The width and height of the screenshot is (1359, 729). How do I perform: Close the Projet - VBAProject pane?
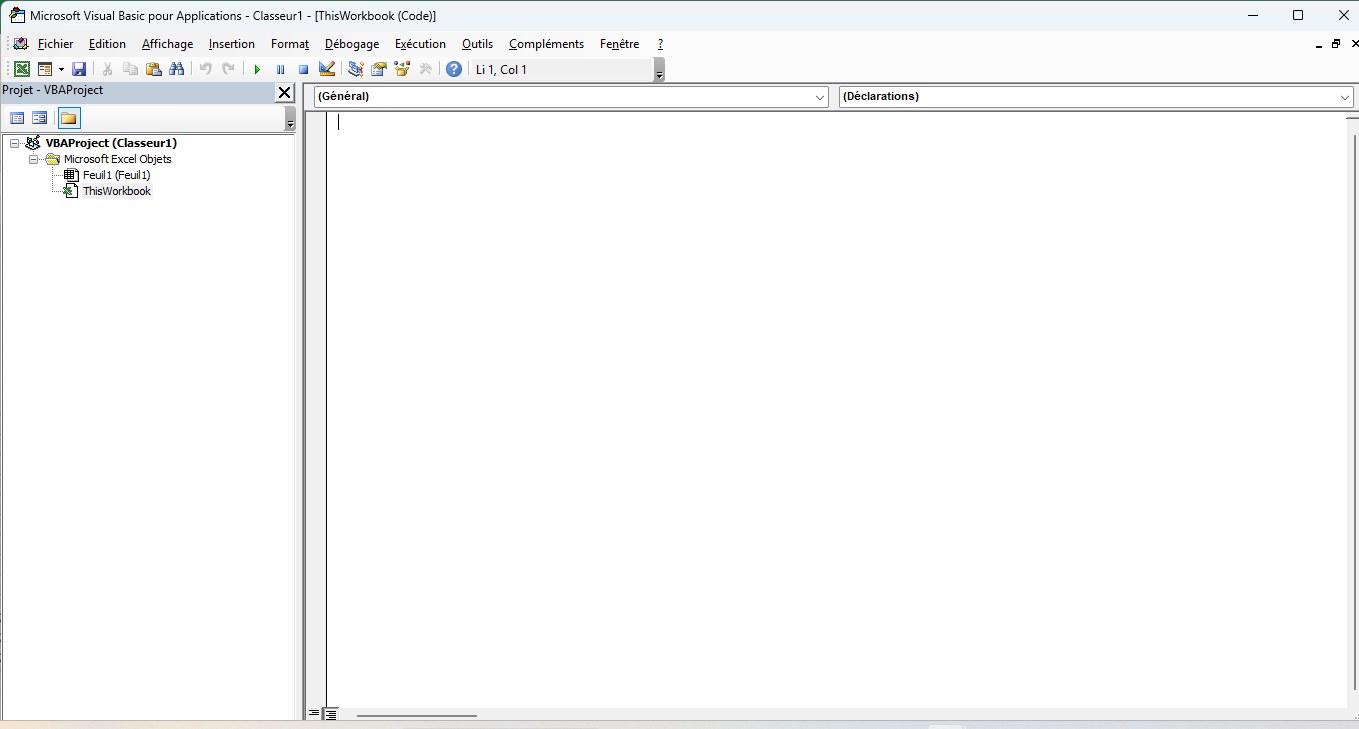pos(284,92)
